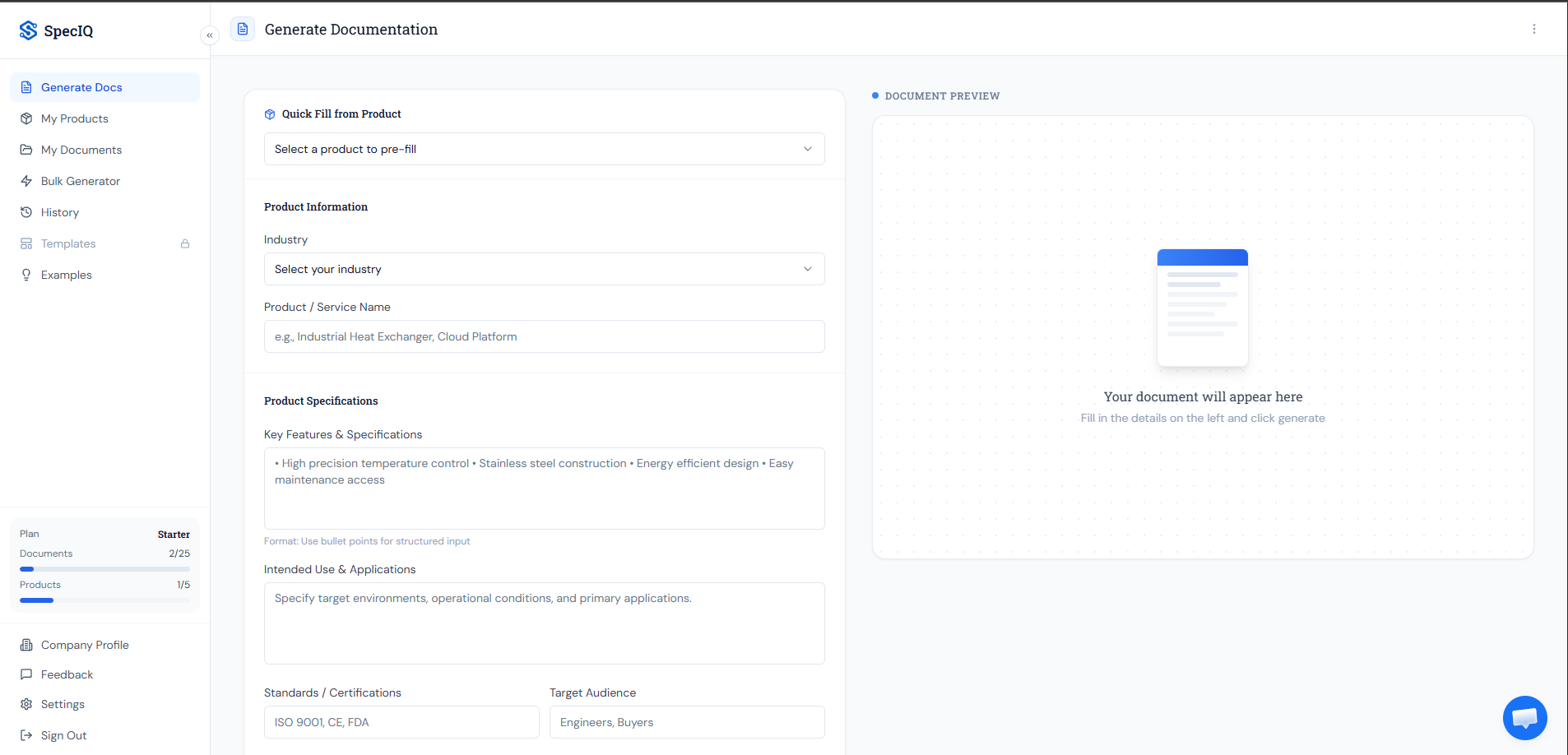Click the 'Format: Use bullet points' hint text
The width and height of the screenshot is (1568, 755).
pyautogui.click(x=367, y=541)
